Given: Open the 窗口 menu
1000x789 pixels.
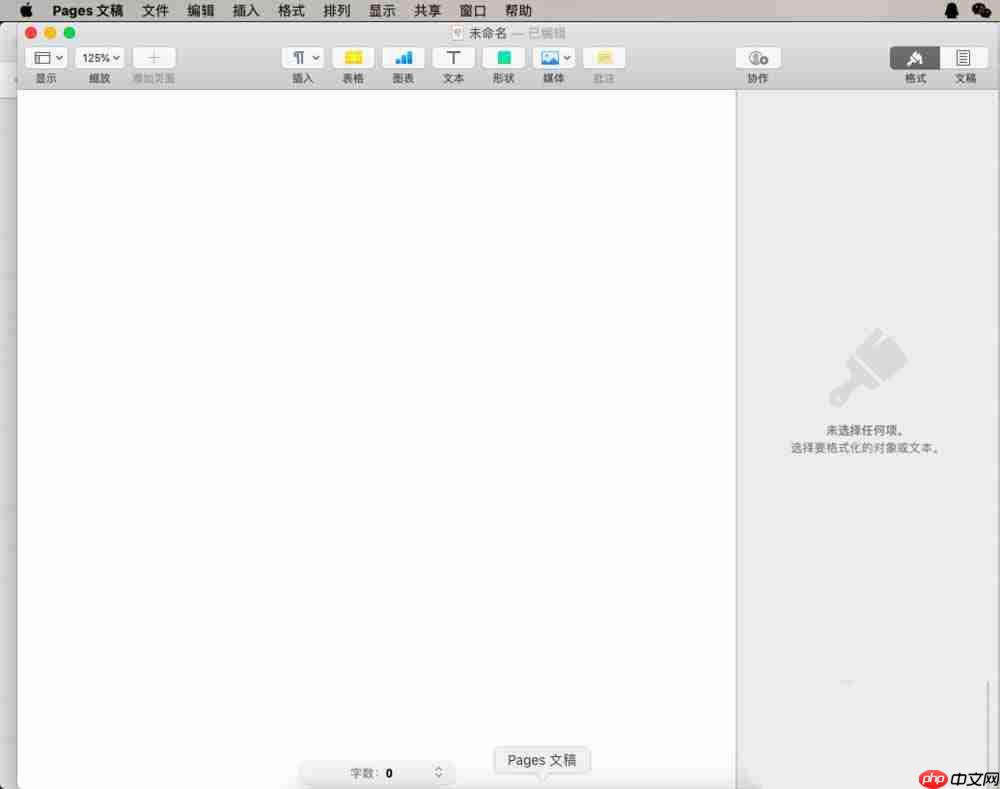Looking at the screenshot, I should pos(473,10).
